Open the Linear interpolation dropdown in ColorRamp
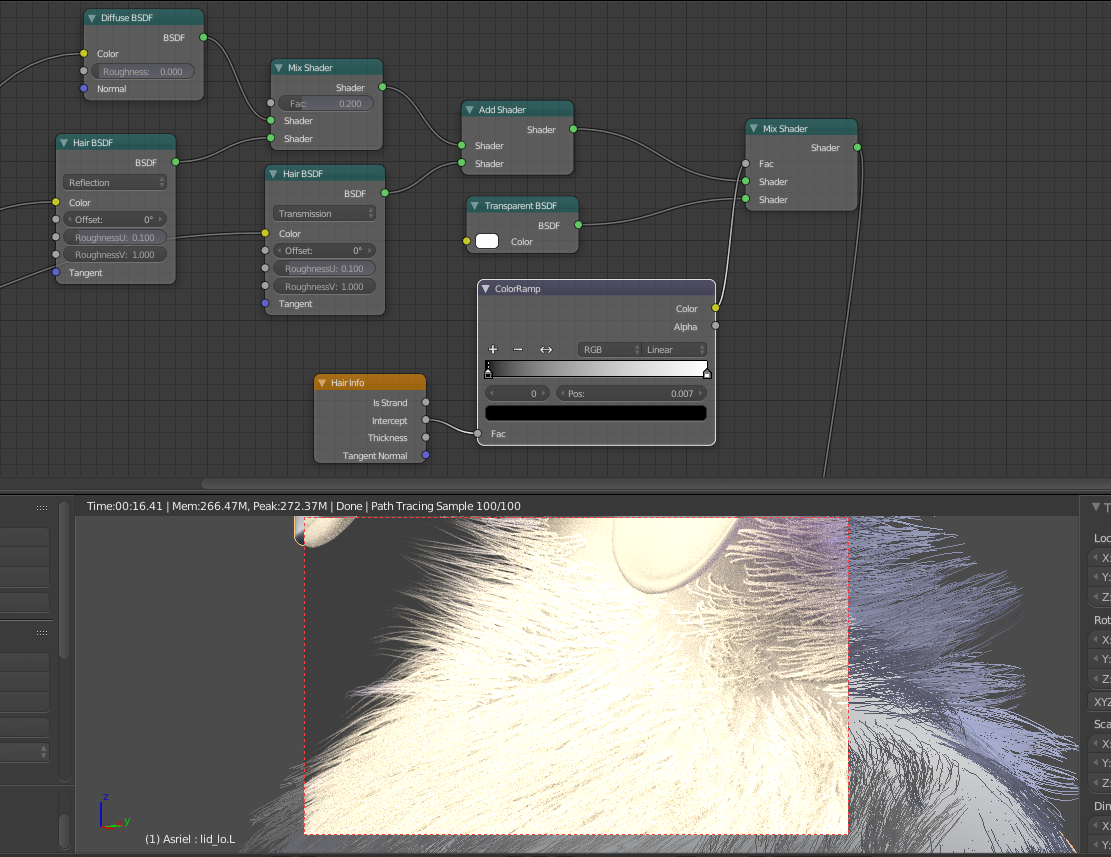This screenshot has height=857, width=1111. [x=673, y=349]
